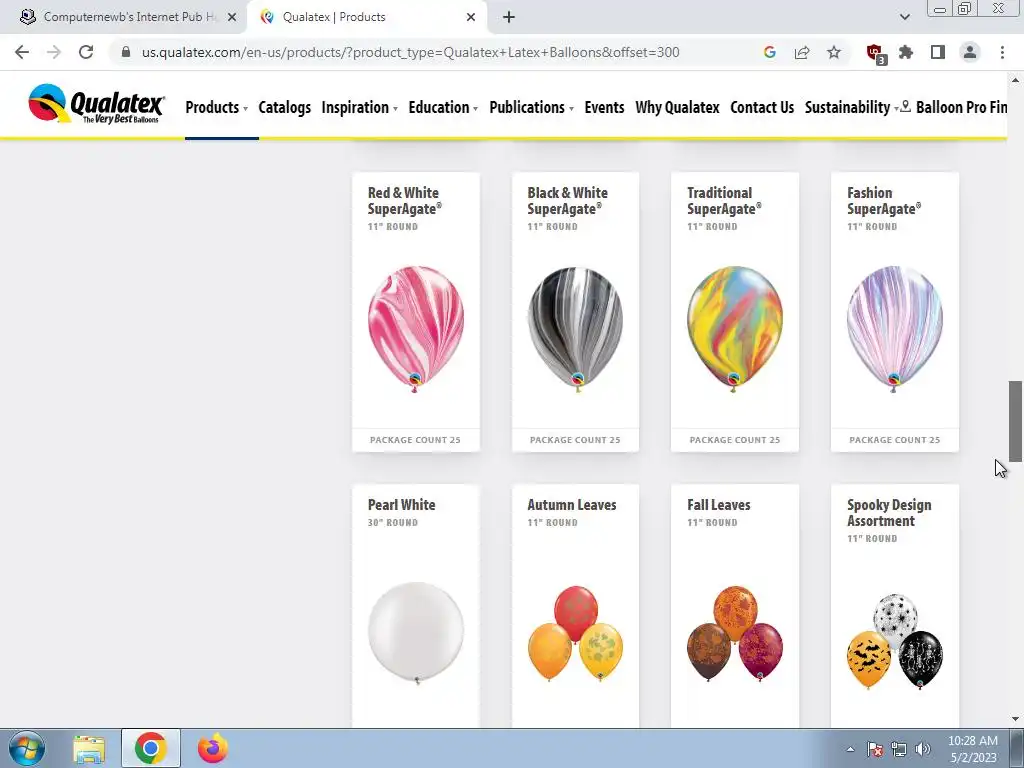Expand the Sustainability dropdown
Image resolution: width=1024 pixels, height=768 pixels.
(852, 107)
